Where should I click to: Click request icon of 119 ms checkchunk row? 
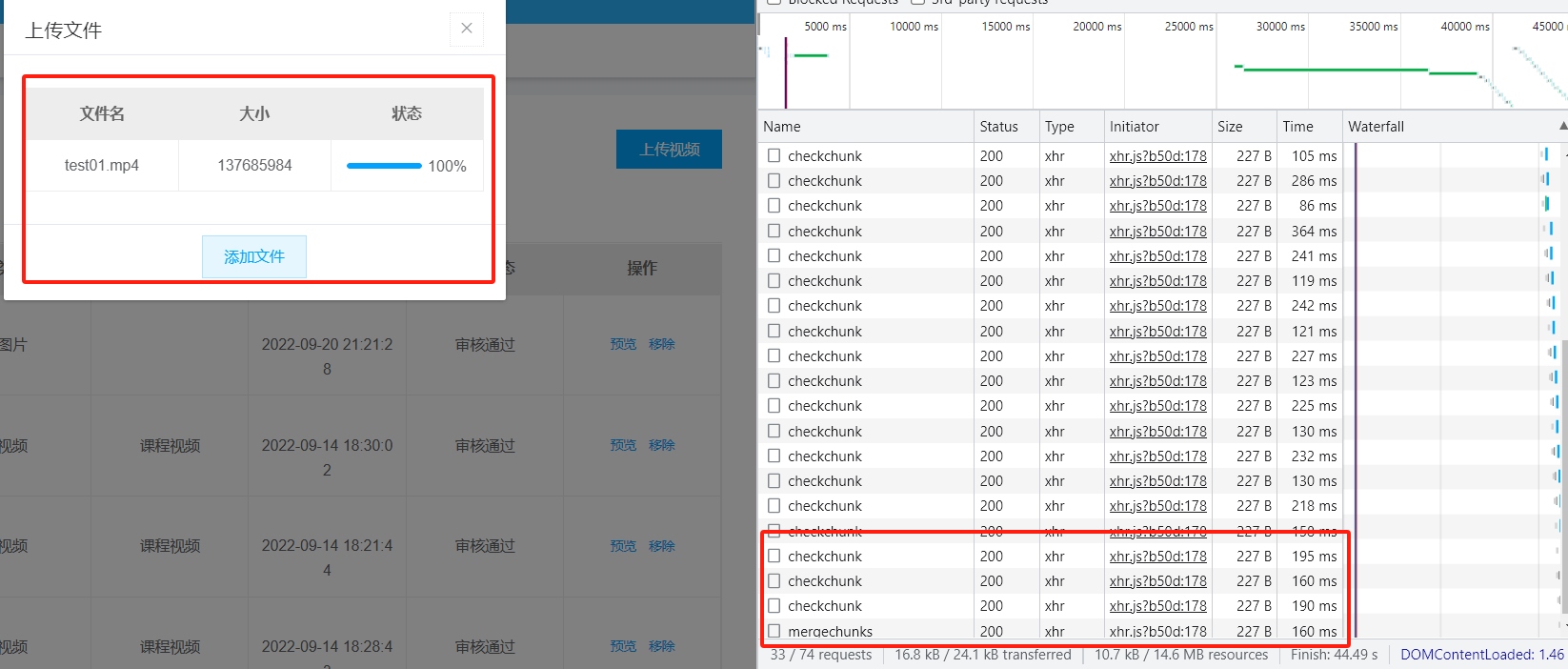774,280
